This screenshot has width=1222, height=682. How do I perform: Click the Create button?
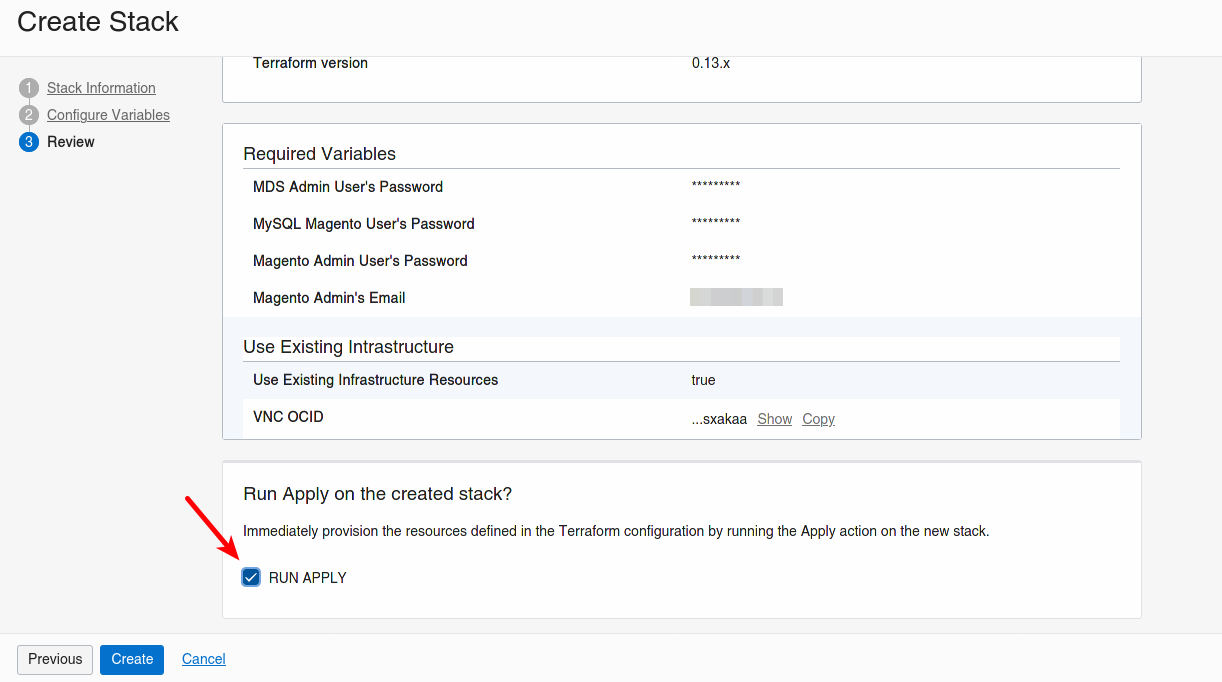click(x=132, y=659)
